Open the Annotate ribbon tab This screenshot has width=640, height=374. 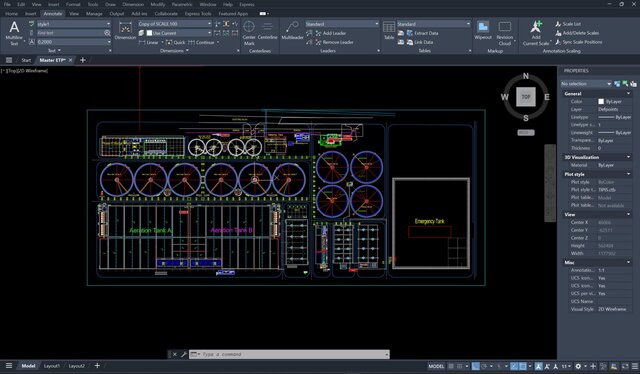pos(53,13)
